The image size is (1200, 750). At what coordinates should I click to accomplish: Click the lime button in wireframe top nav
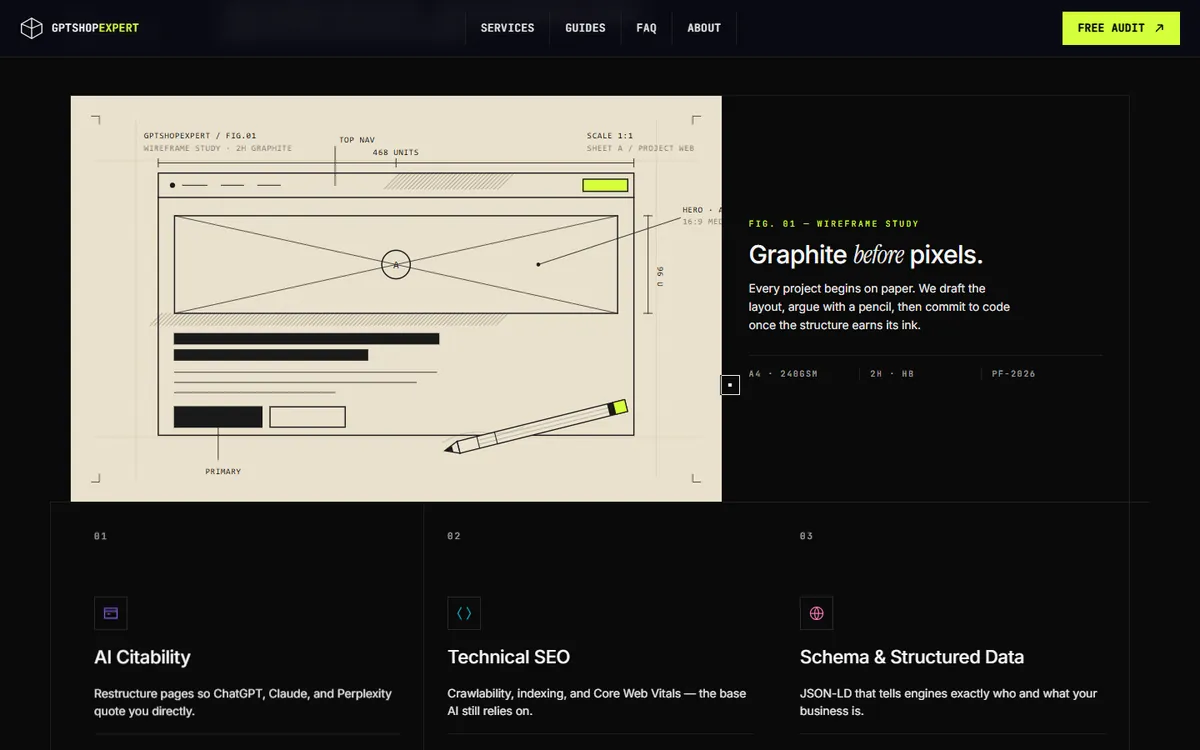(605, 185)
